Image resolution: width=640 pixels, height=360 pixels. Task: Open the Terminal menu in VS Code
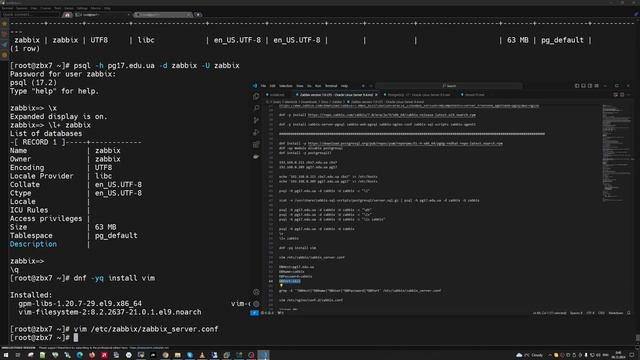(x=331, y=86)
